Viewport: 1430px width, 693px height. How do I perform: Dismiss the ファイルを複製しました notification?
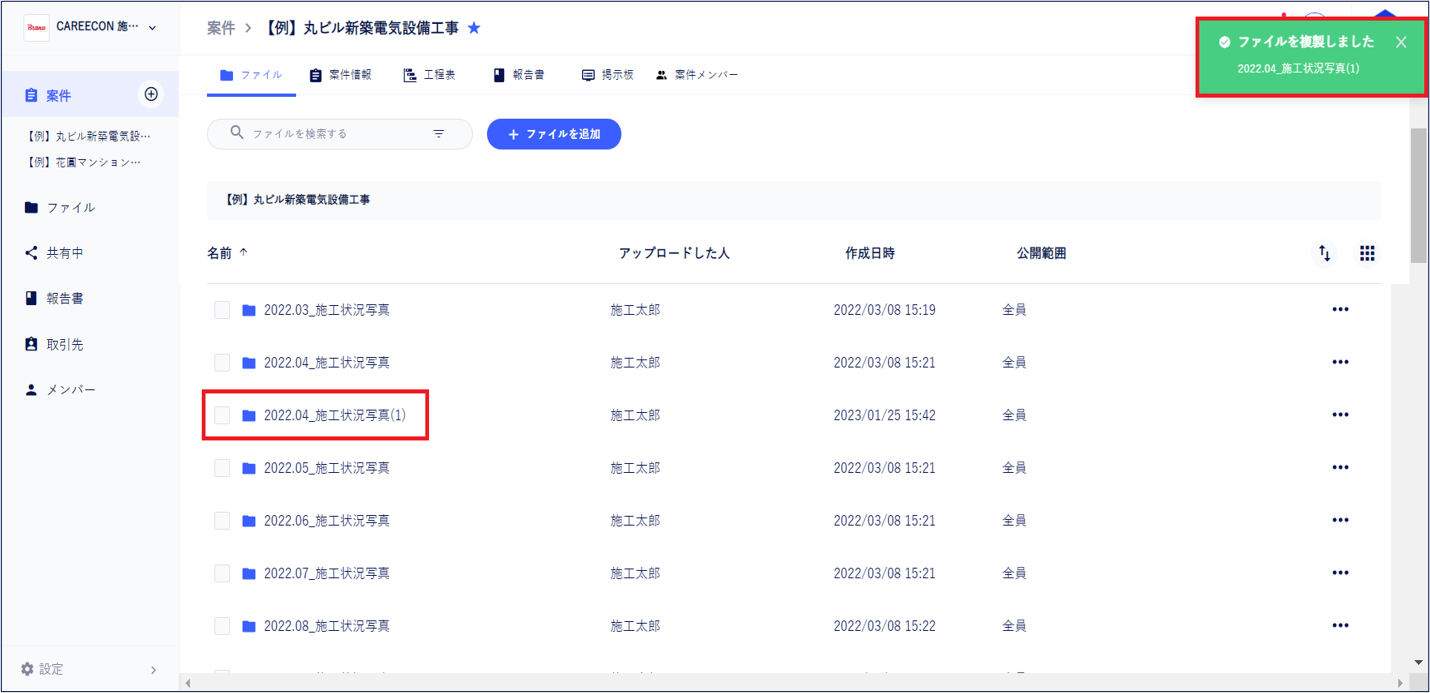1401,42
